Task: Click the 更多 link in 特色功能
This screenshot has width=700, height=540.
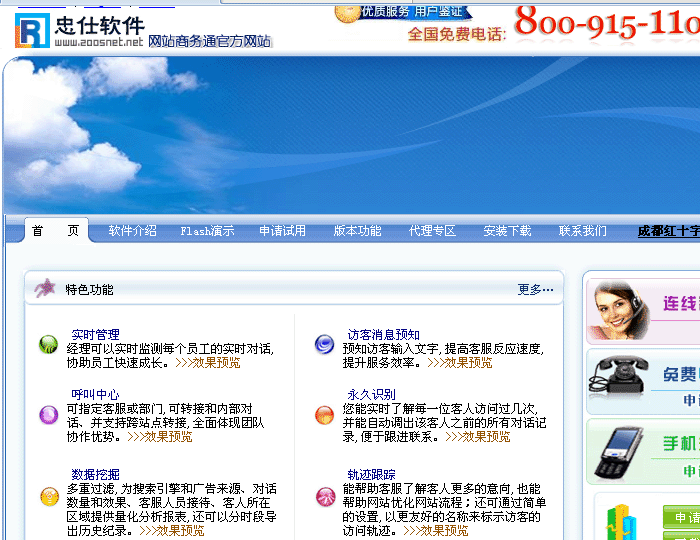Action: 535,290
